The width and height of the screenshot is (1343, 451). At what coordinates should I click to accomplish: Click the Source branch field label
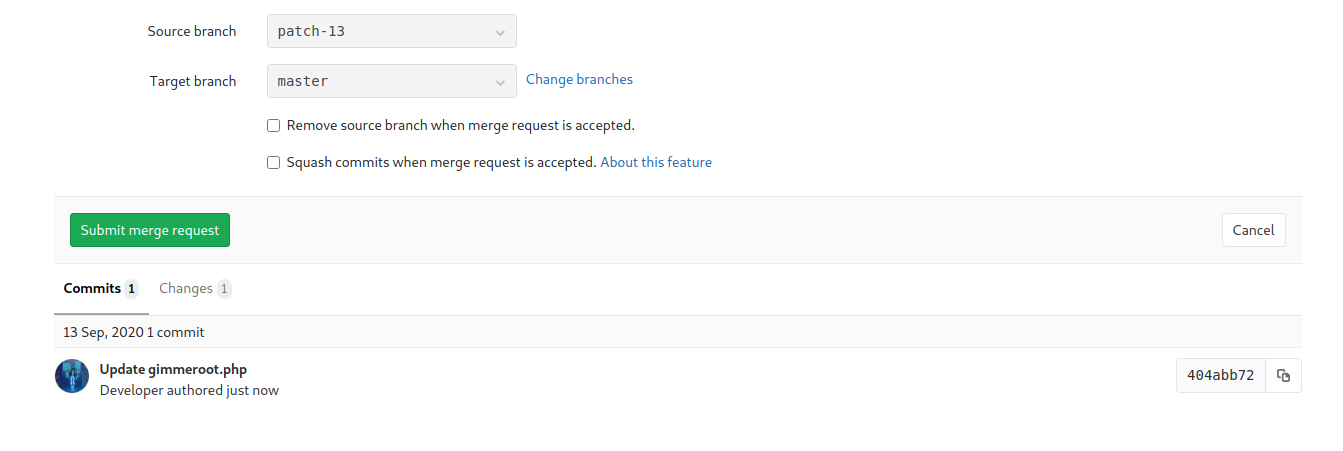click(192, 31)
